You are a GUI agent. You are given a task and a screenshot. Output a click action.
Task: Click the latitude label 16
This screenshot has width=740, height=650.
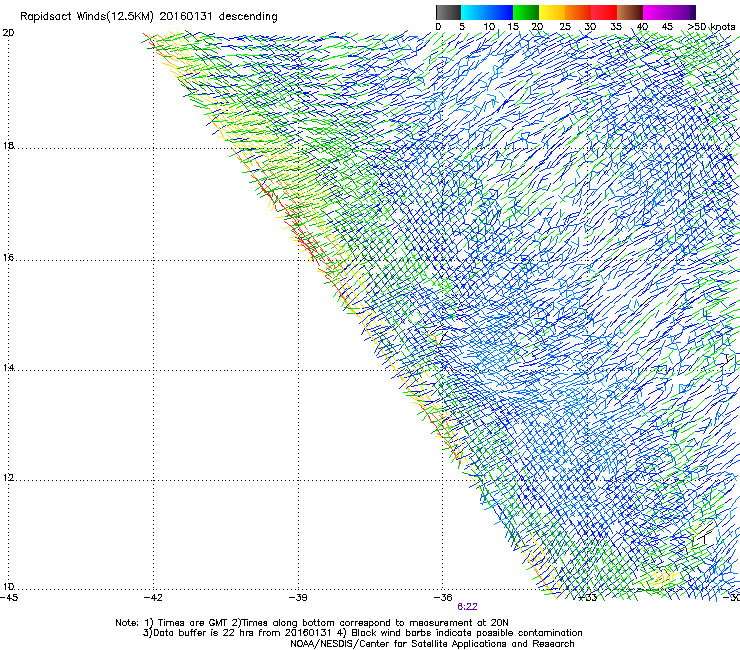point(8,257)
